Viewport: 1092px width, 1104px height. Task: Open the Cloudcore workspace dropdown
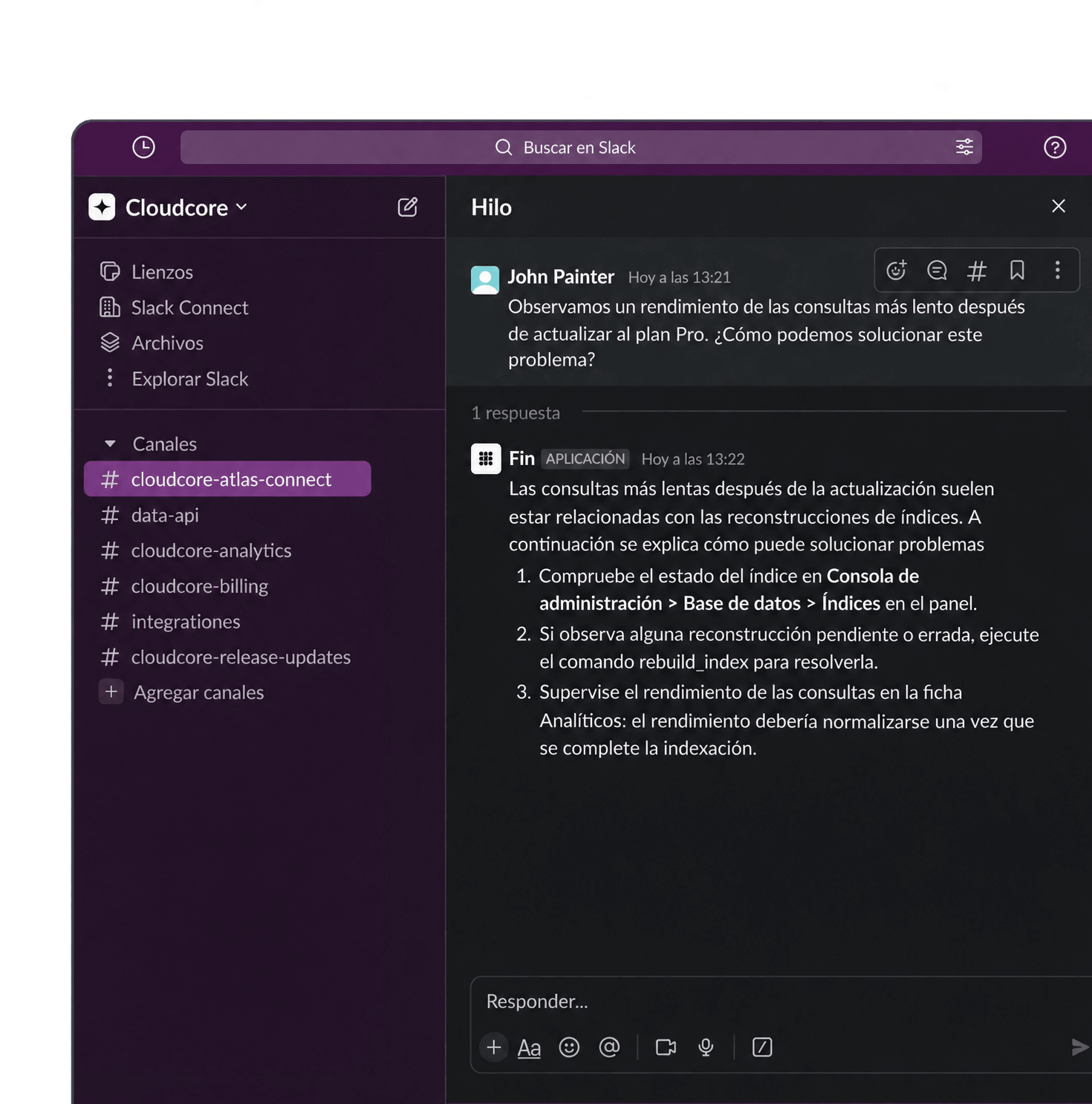point(186,207)
